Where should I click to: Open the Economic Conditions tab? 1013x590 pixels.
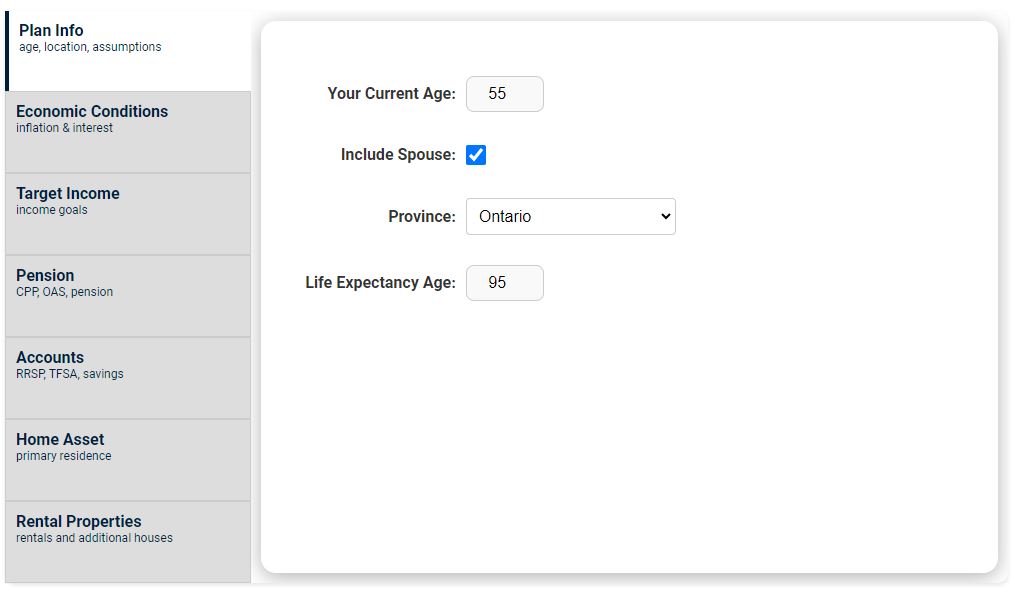coord(128,132)
